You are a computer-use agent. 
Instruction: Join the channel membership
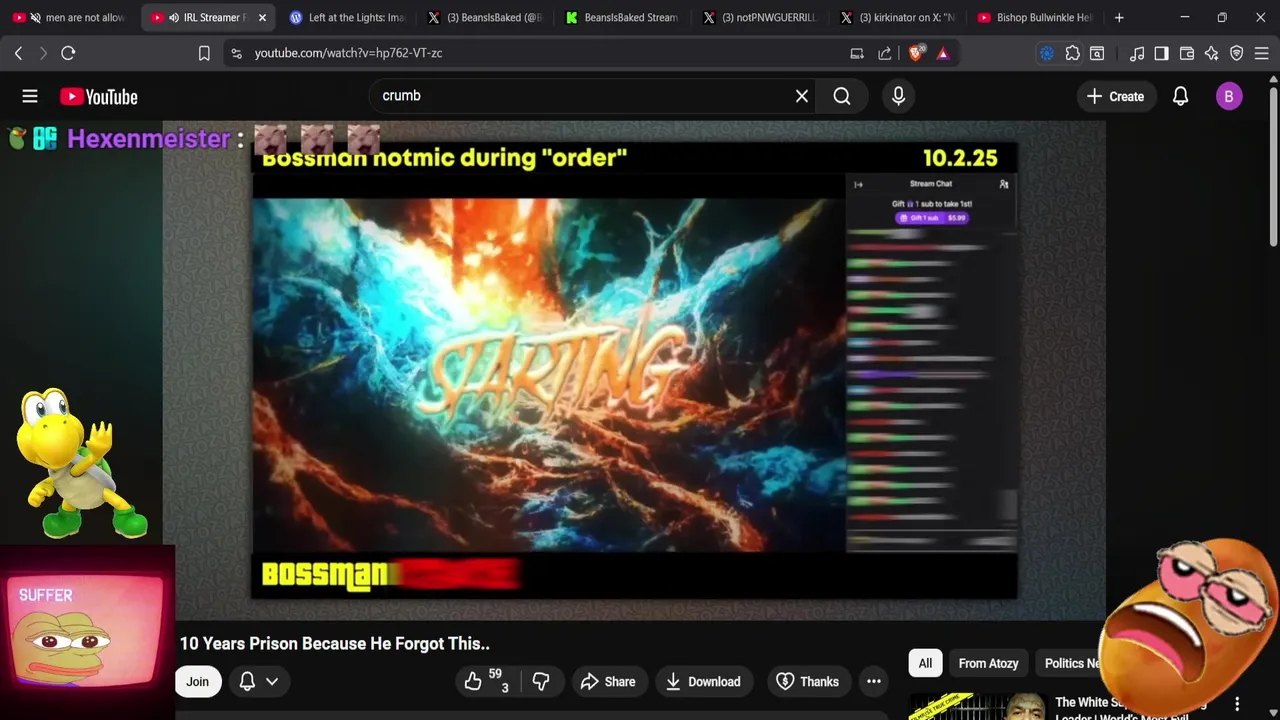197,682
